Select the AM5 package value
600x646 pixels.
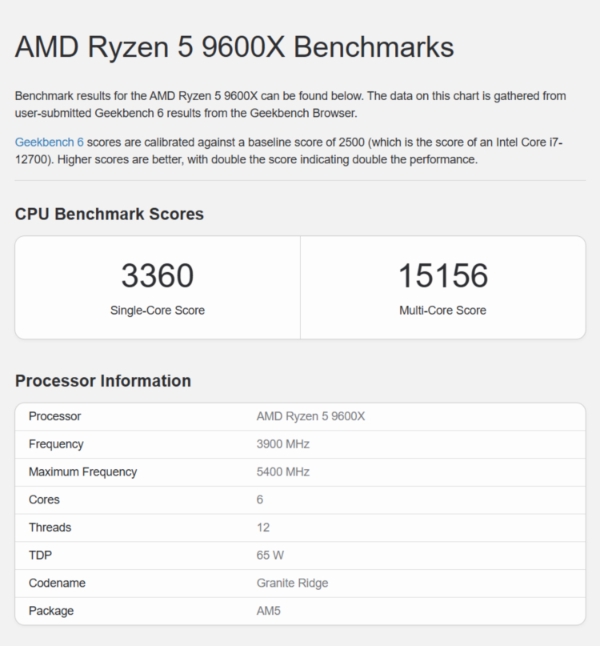[x=269, y=611]
